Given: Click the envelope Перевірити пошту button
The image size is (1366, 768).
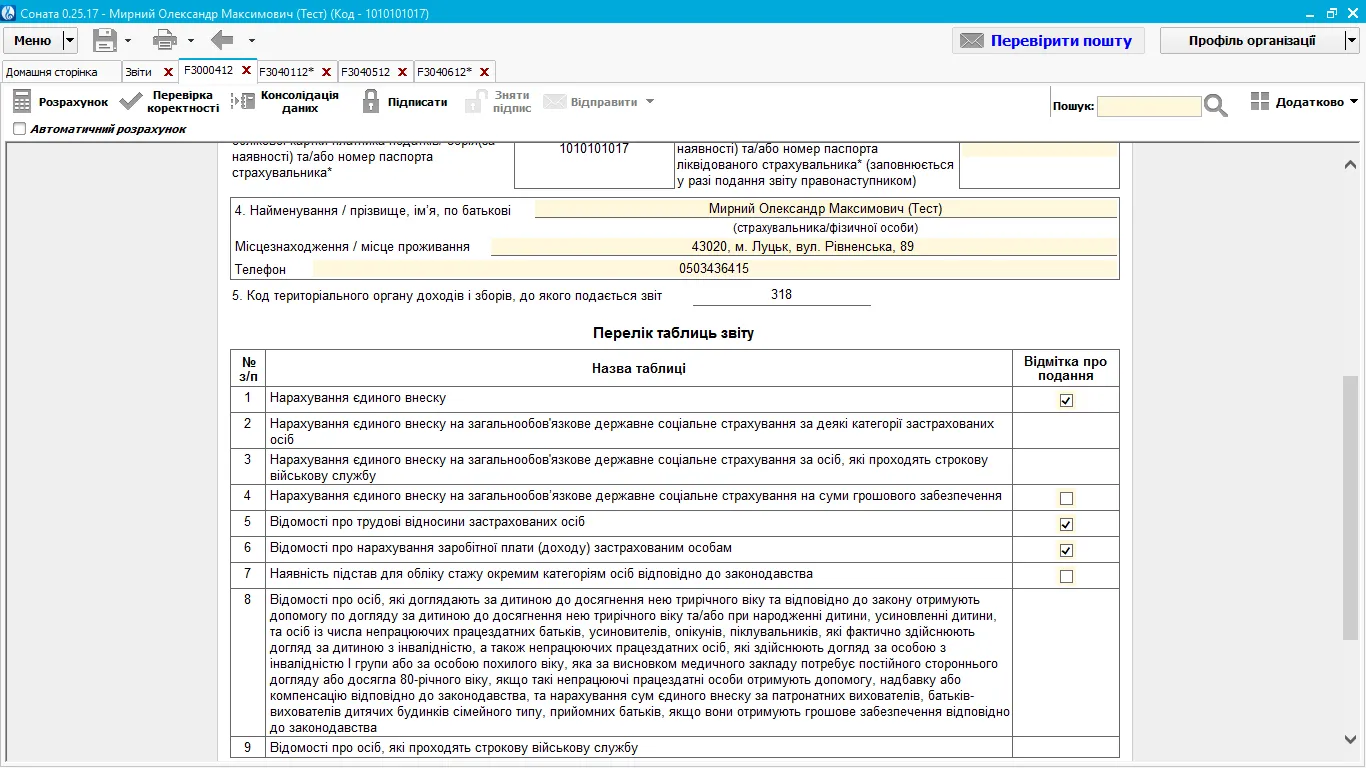Looking at the screenshot, I should coord(1048,41).
